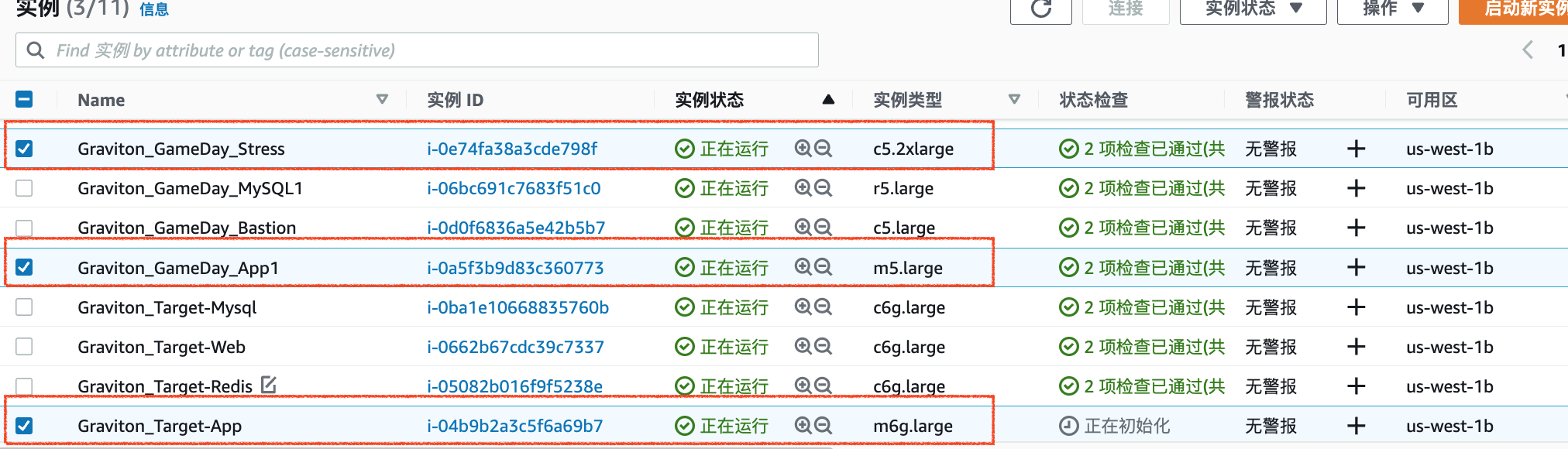The height and width of the screenshot is (449, 1568).
Task: Open the 实例状态 dropdown button
Action: coord(1253,9)
